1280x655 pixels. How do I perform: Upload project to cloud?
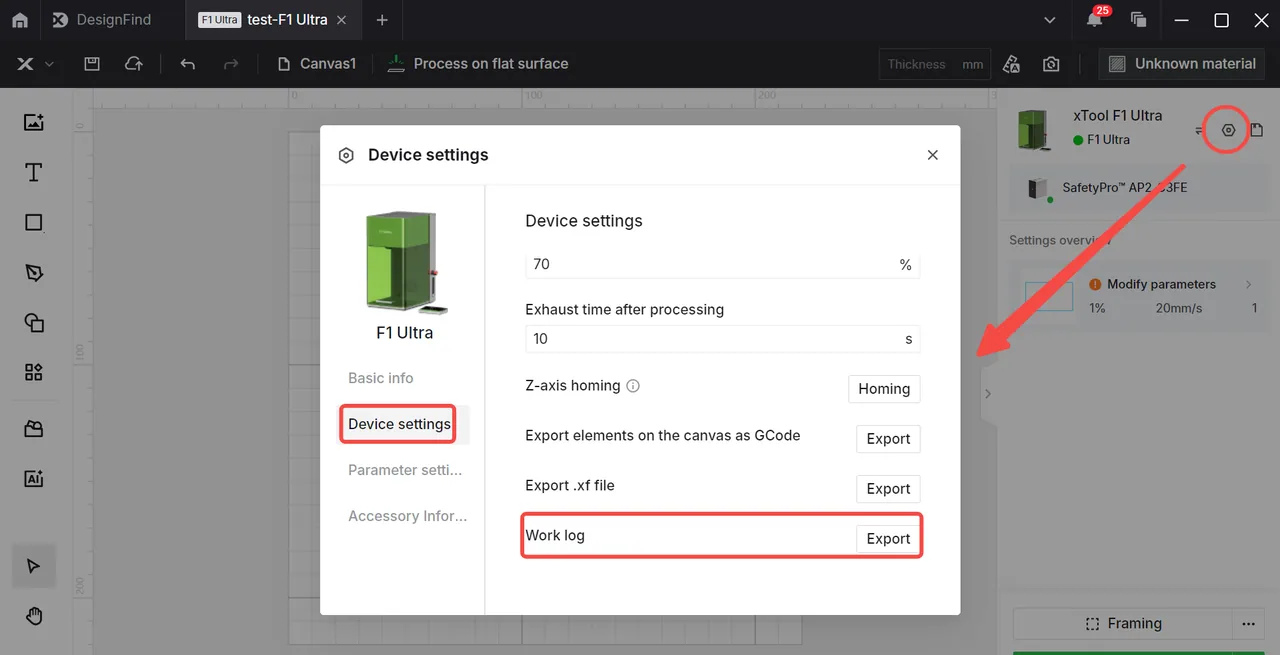(x=133, y=64)
